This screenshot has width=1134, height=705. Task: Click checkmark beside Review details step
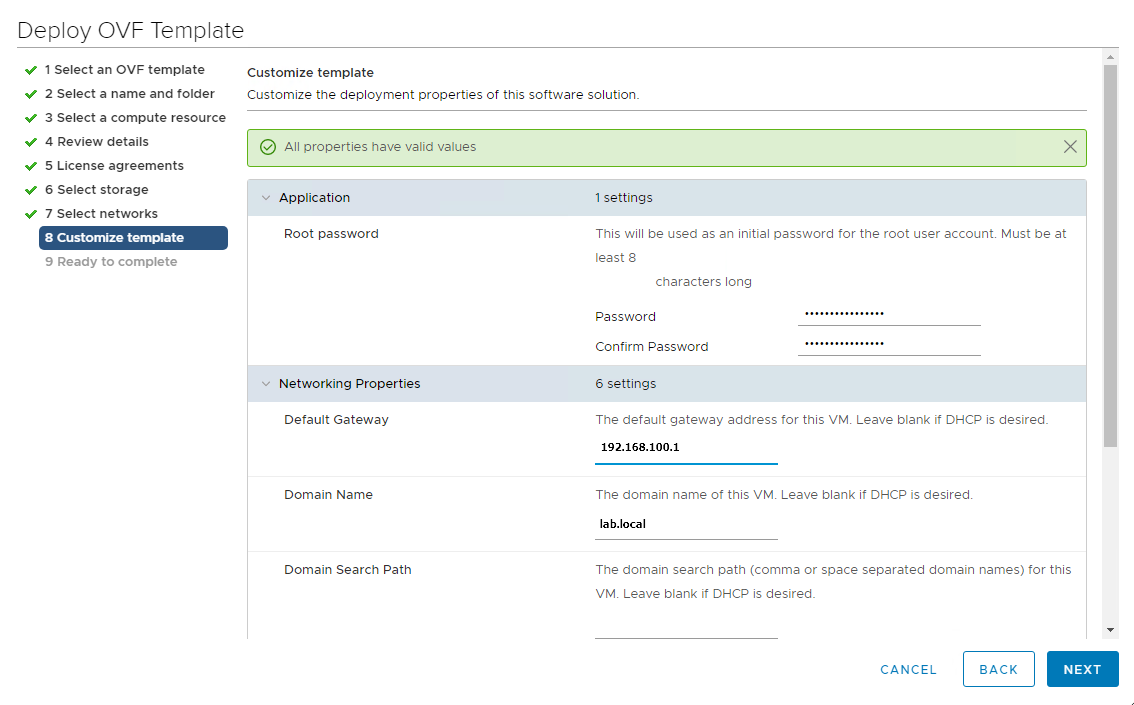(31, 142)
